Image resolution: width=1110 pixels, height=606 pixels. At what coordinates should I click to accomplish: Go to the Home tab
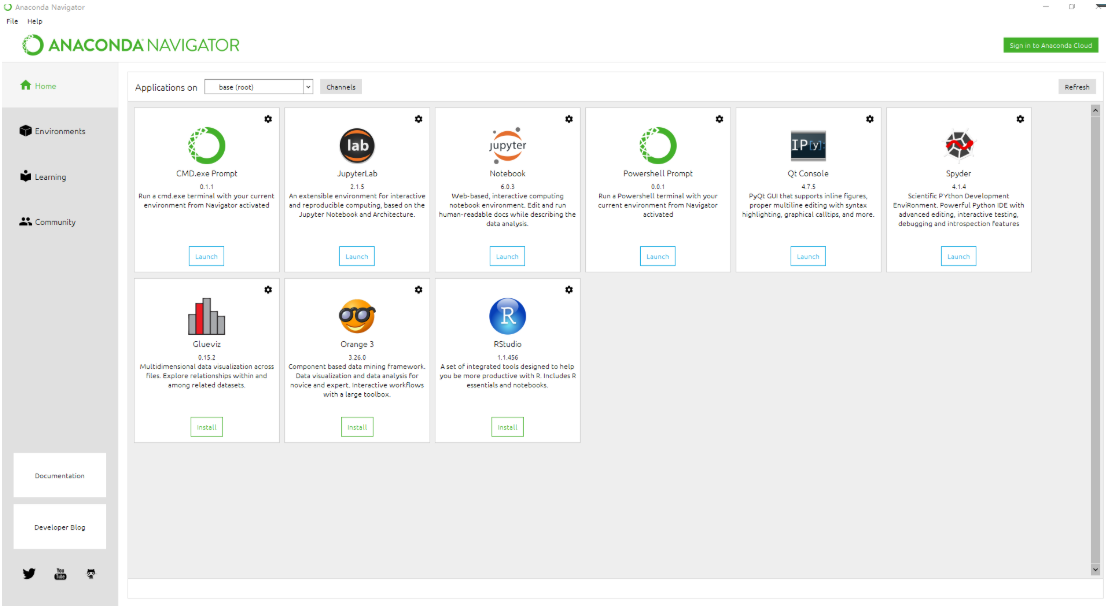[59, 86]
